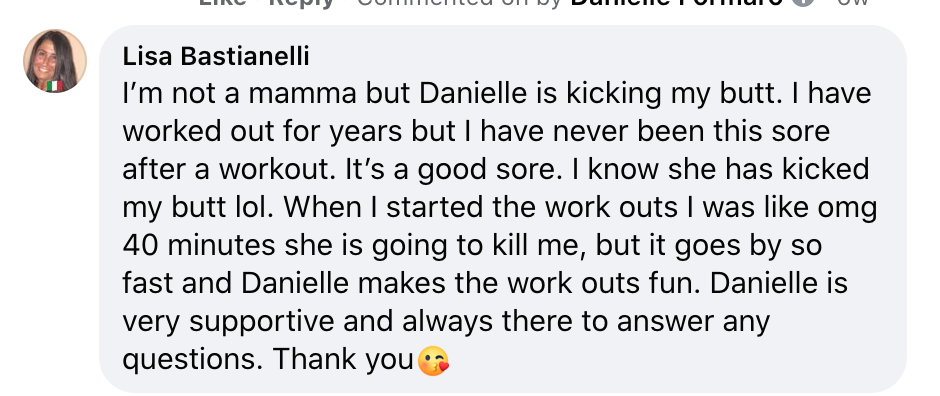
Task: Click the partially visible Reply link
Action: [x=301, y=3]
